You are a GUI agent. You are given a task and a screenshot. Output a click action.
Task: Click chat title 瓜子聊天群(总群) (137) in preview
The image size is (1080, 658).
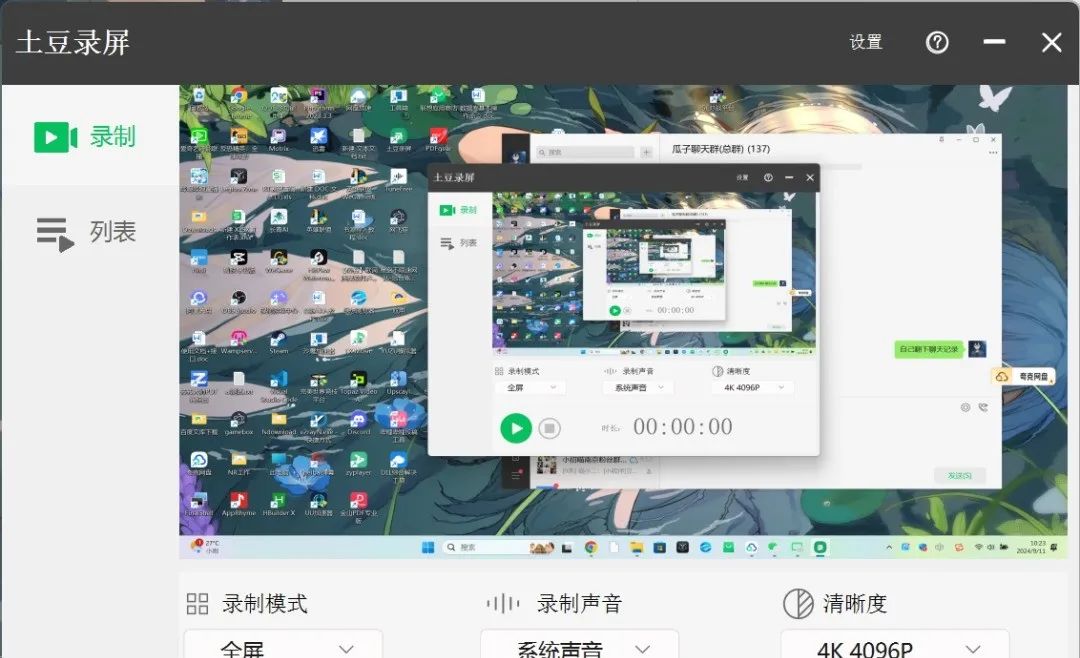720,149
